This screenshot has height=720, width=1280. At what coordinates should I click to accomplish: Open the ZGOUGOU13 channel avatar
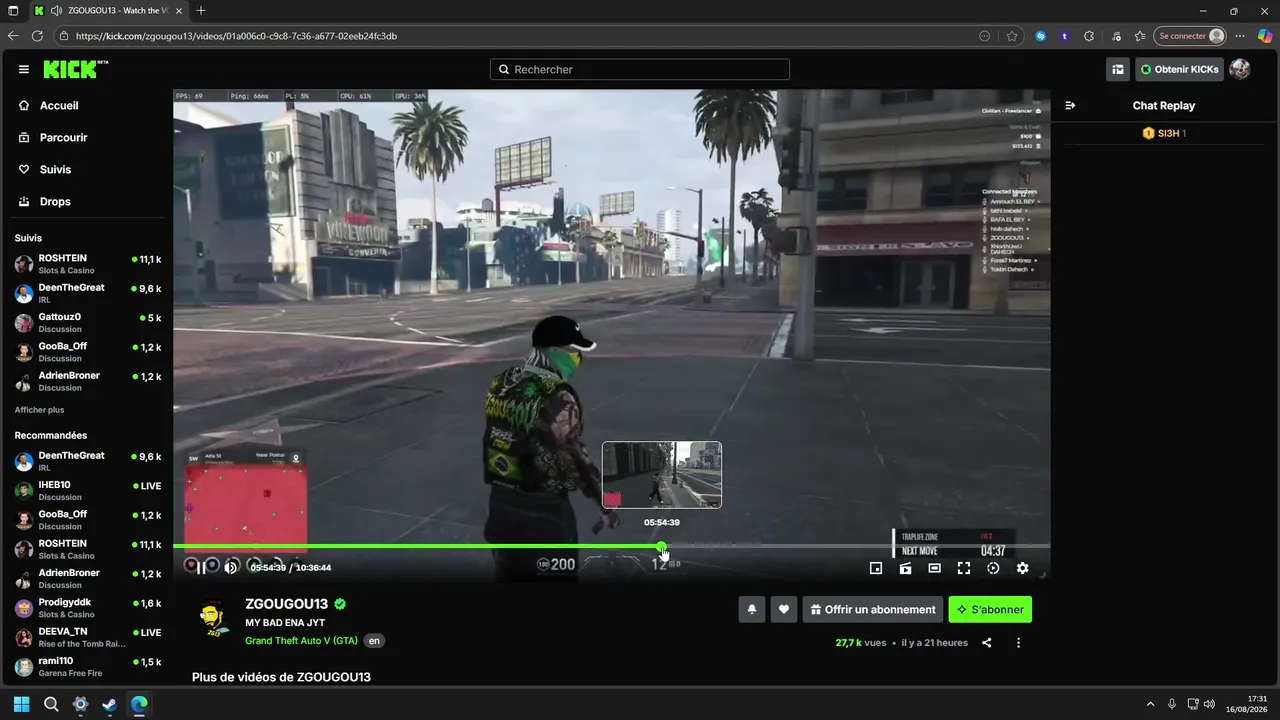coord(213,619)
